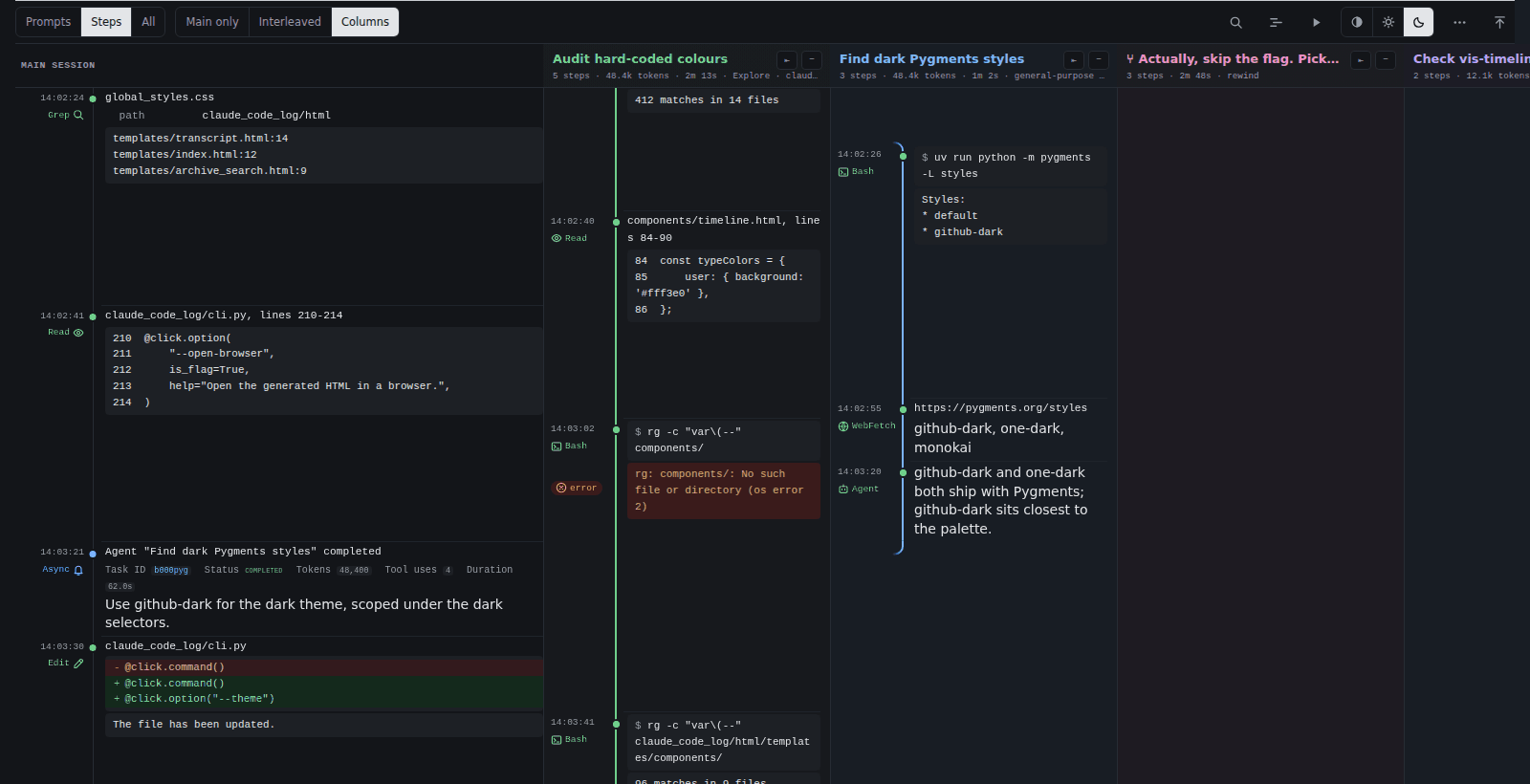Select the Interleaved view tab
The image size is (1530, 784).
click(x=290, y=22)
